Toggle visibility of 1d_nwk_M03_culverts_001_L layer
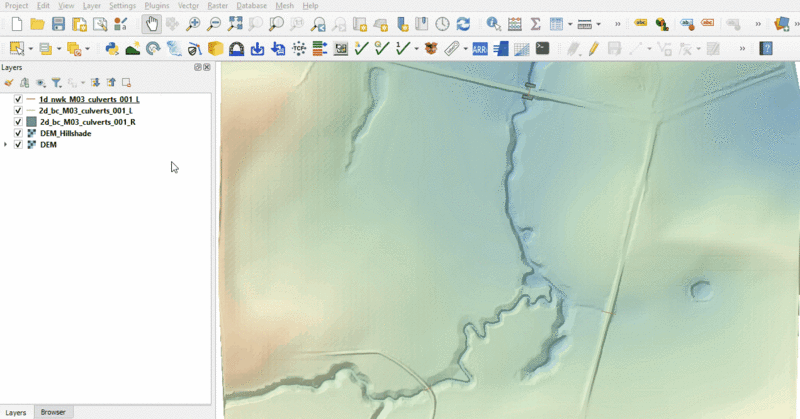The image size is (800, 419). [x=18, y=100]
